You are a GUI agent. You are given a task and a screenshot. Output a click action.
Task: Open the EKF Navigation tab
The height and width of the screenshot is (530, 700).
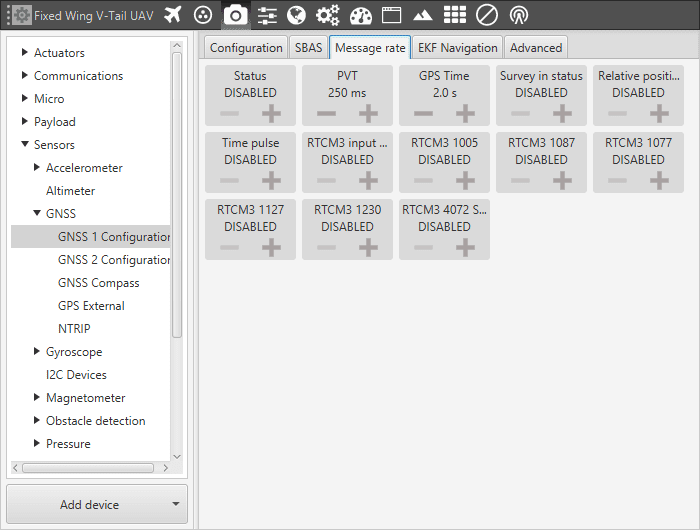pyautogui.click(x=458, y=47)
